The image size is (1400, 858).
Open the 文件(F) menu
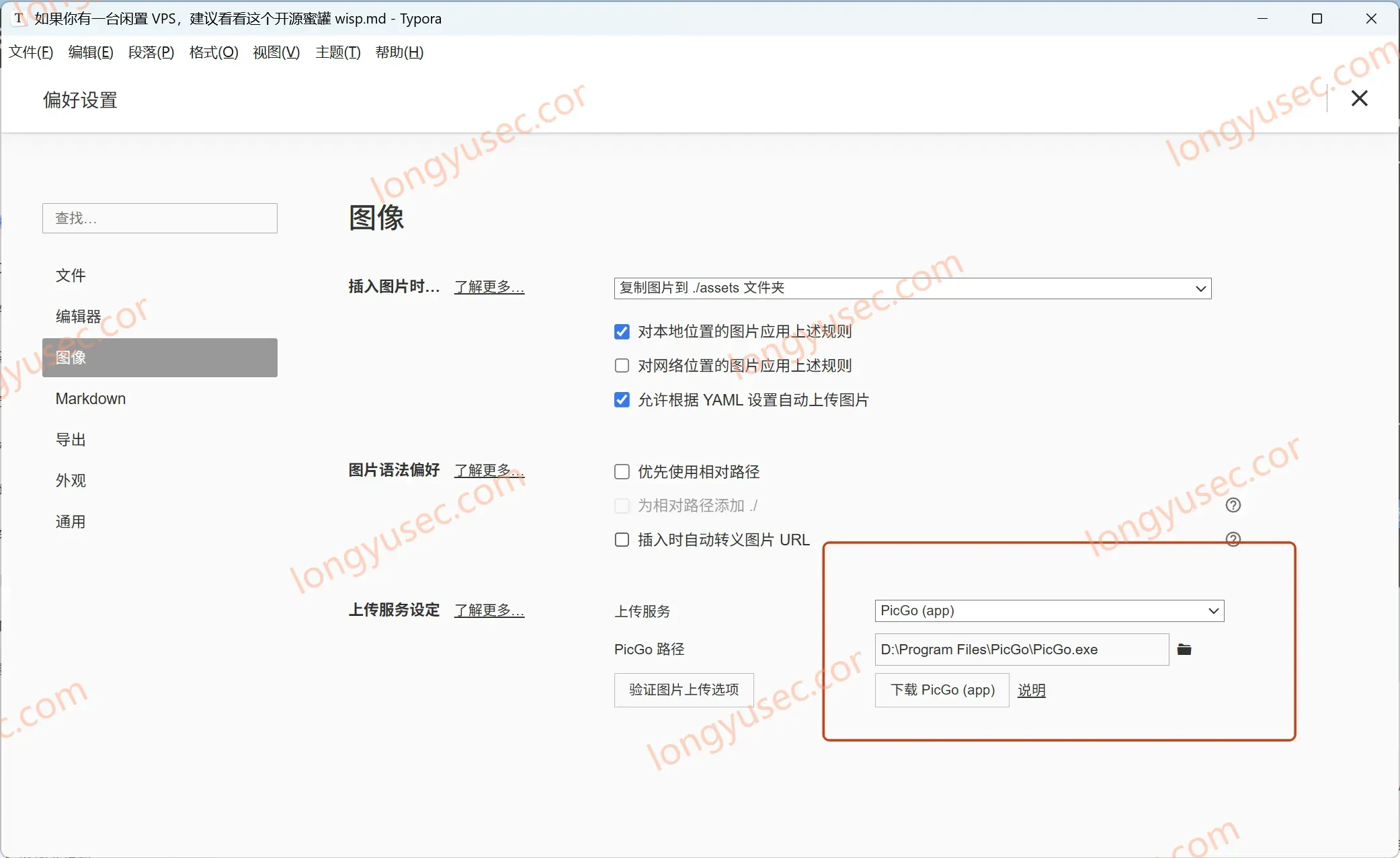(31, 52)
